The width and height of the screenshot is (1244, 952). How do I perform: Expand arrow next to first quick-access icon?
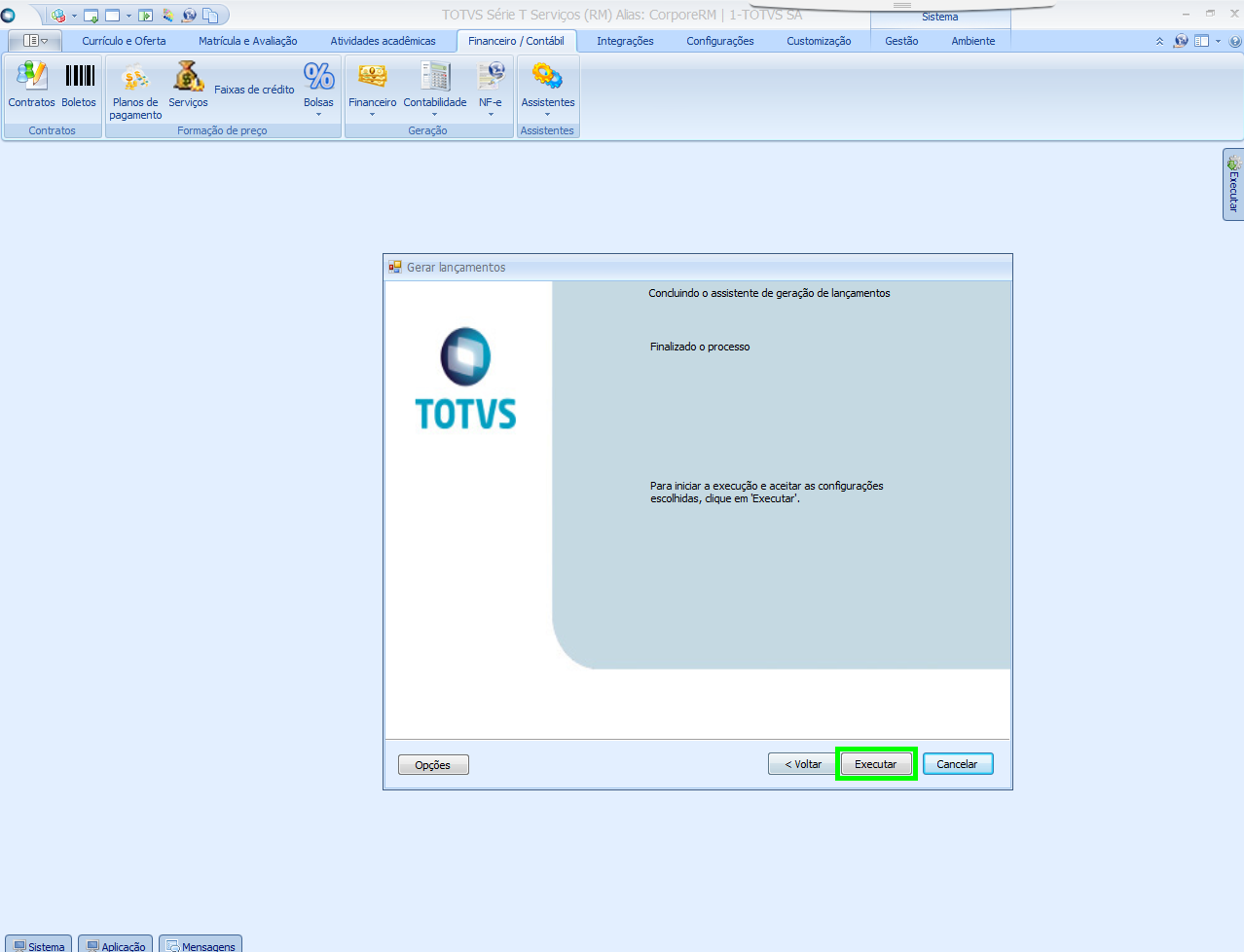[74, 16]
